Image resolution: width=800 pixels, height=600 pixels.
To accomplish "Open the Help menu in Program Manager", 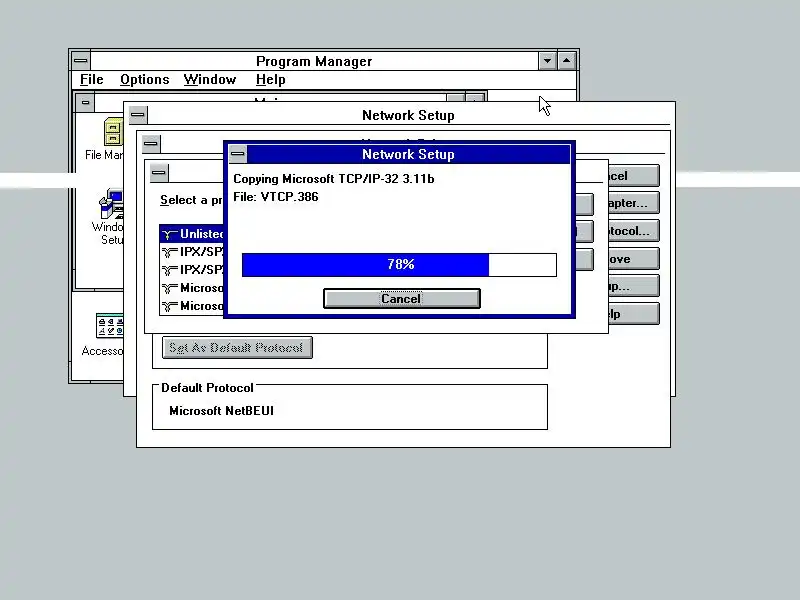I will 270,80.
